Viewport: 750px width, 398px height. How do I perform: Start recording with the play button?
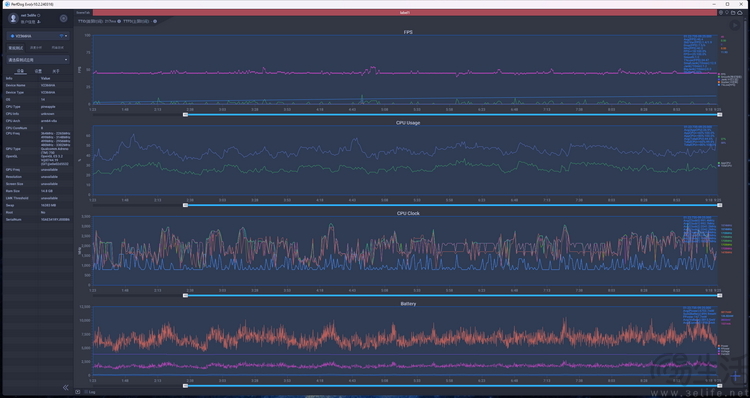click(734, 25)
